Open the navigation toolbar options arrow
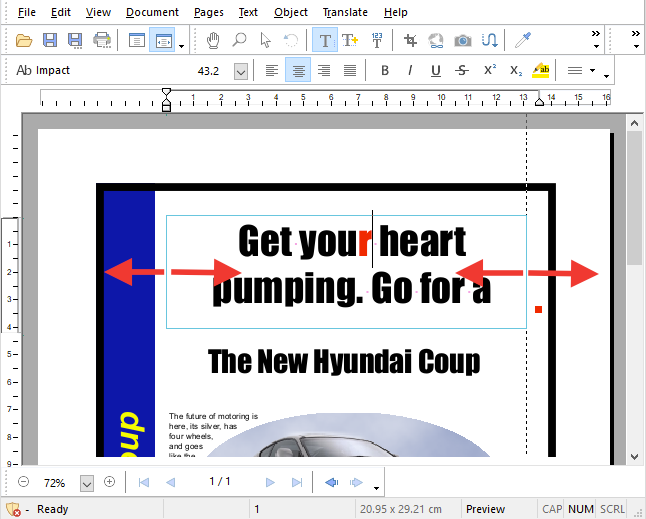 pos(376,488)
